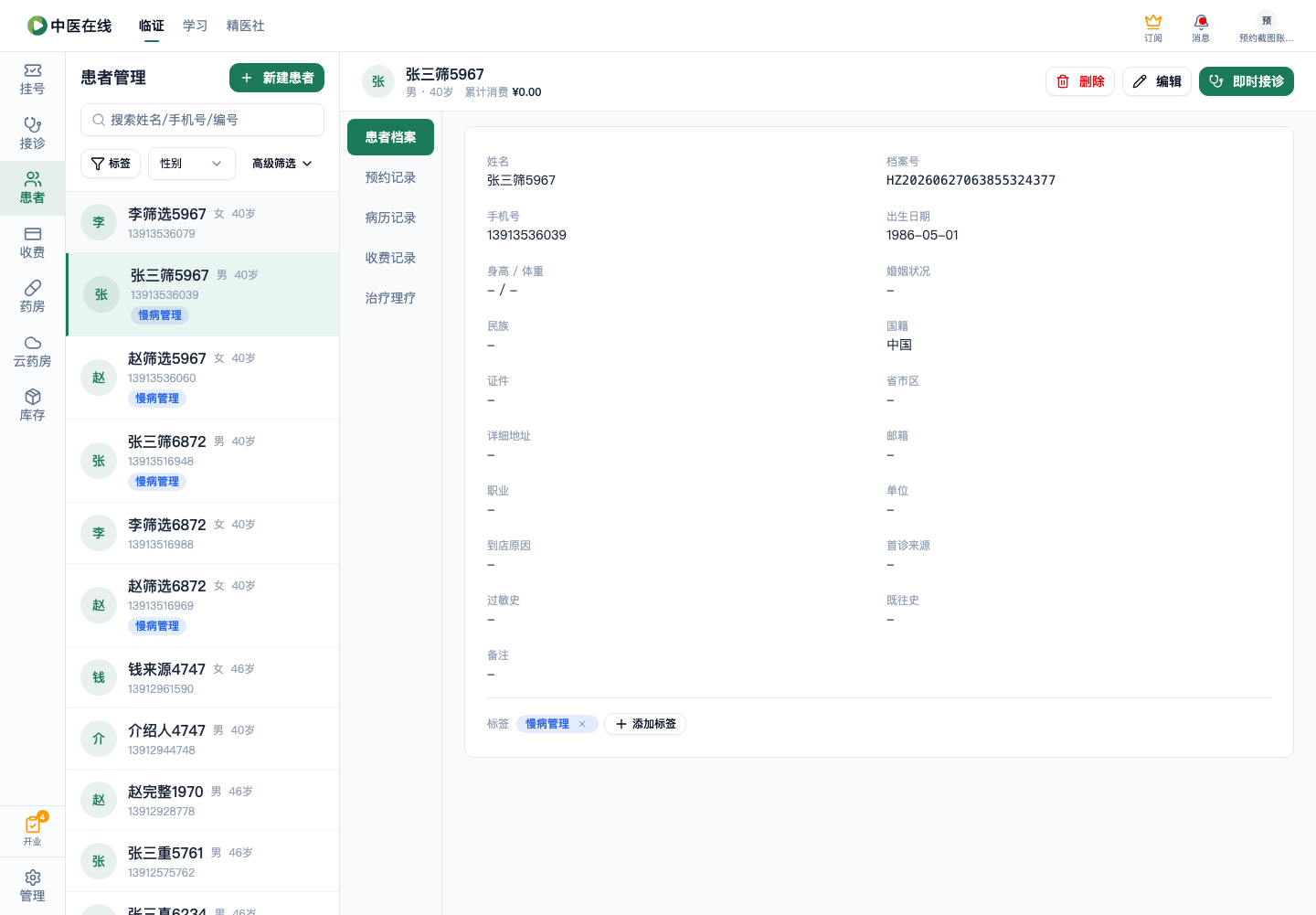The height and width of the screenshot is (915, 1316).
Task: Select patient 赵筛选5967 in the list
Action: (203, 378)
